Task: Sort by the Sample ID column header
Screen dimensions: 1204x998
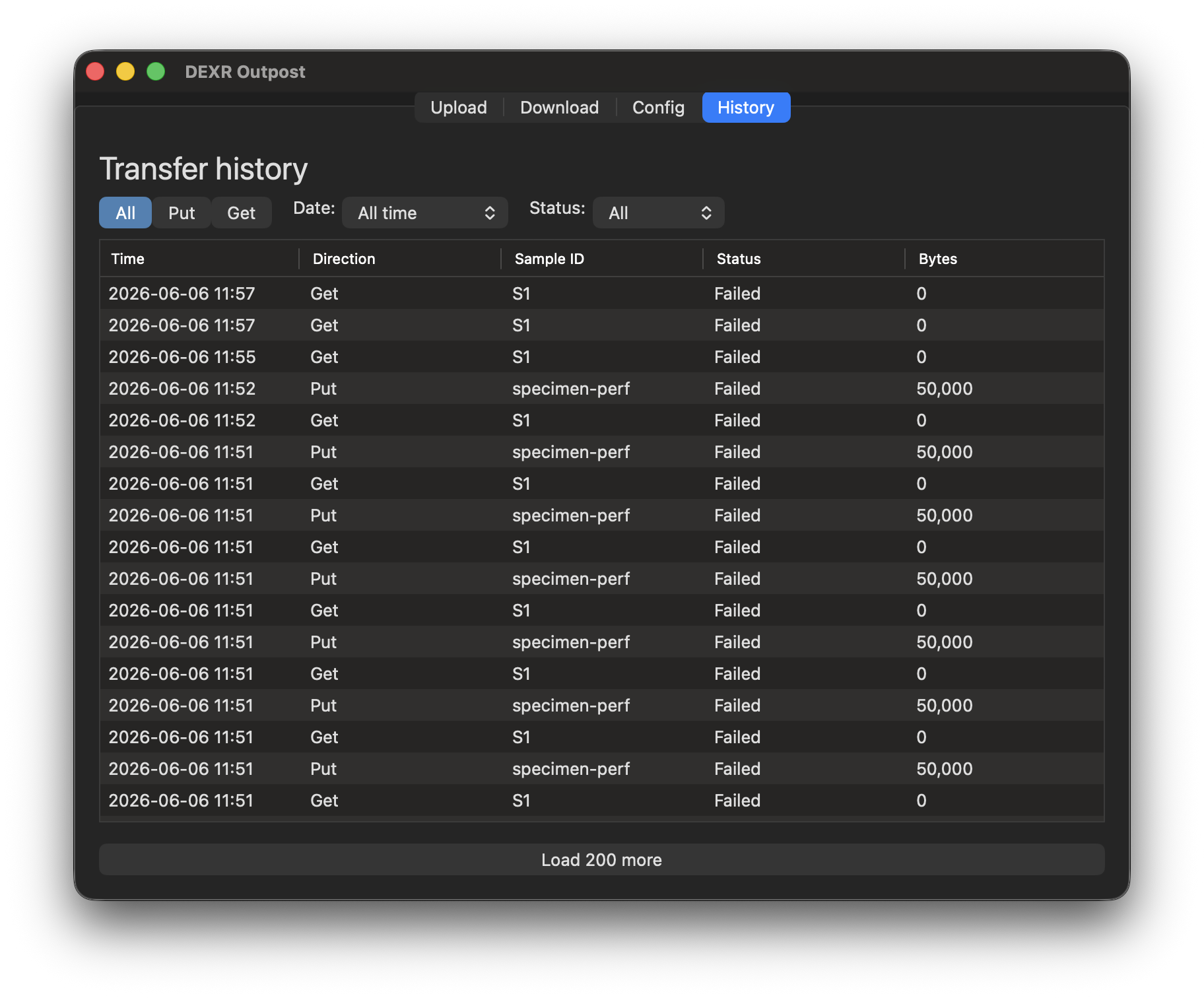Action: (602, 259)
